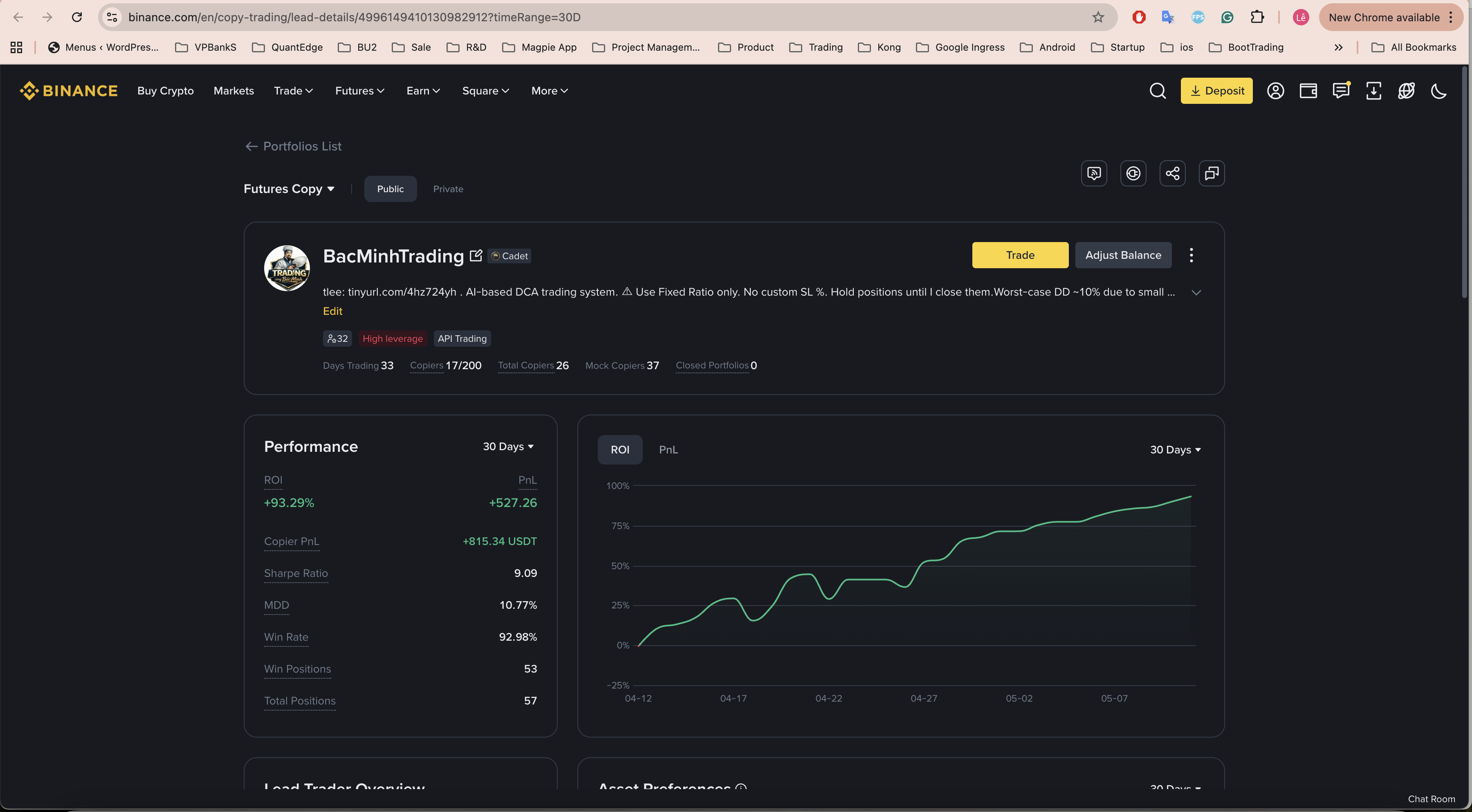
Task: Open the Earn menu dropdown
Action: click(x=423, y=91)
